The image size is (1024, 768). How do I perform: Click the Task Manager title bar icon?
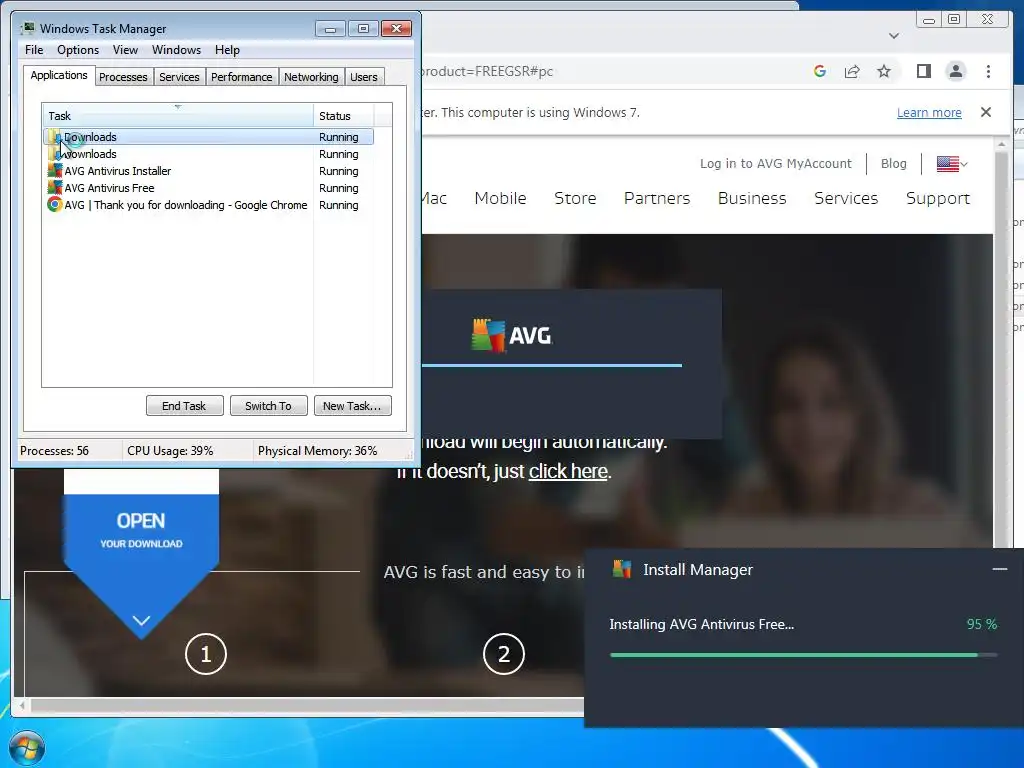[27, 29]
